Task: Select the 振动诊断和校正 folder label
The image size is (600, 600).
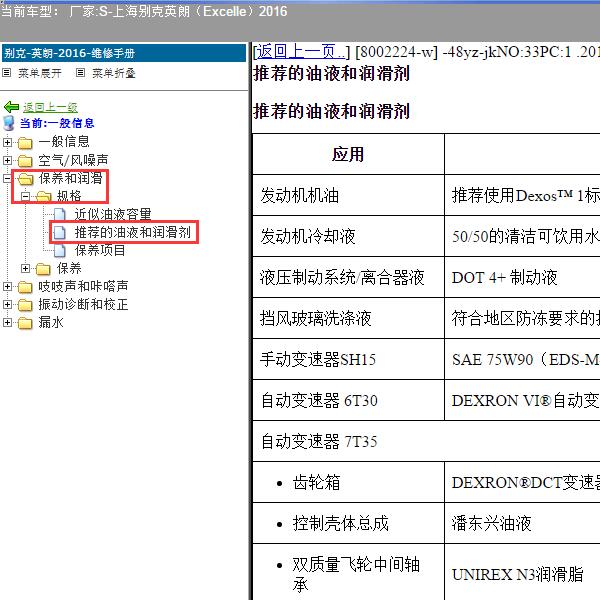Action: point(83,304)
